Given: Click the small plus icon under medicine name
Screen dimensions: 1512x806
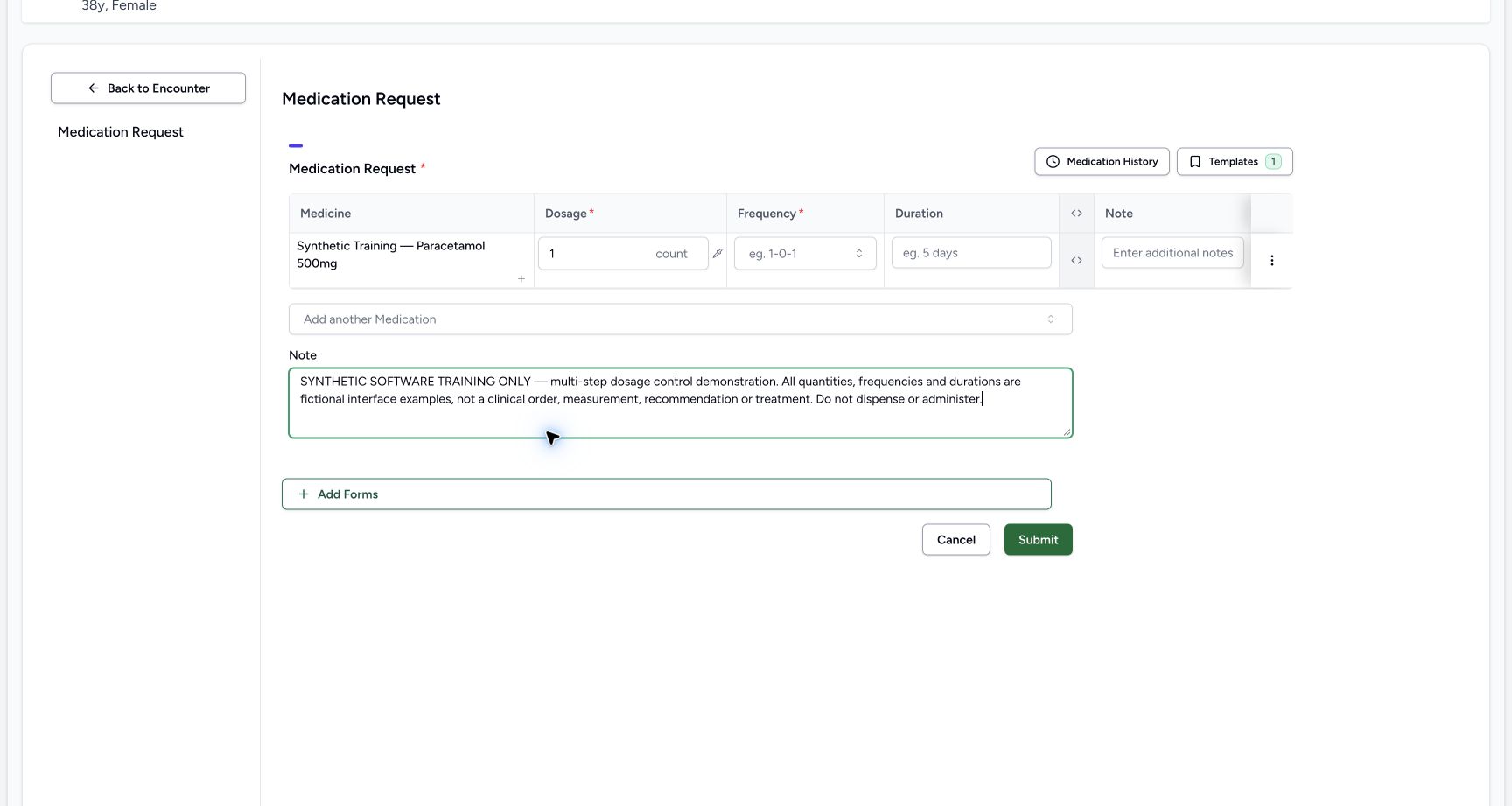Looking at the screenshot, I should pos(521,278).
